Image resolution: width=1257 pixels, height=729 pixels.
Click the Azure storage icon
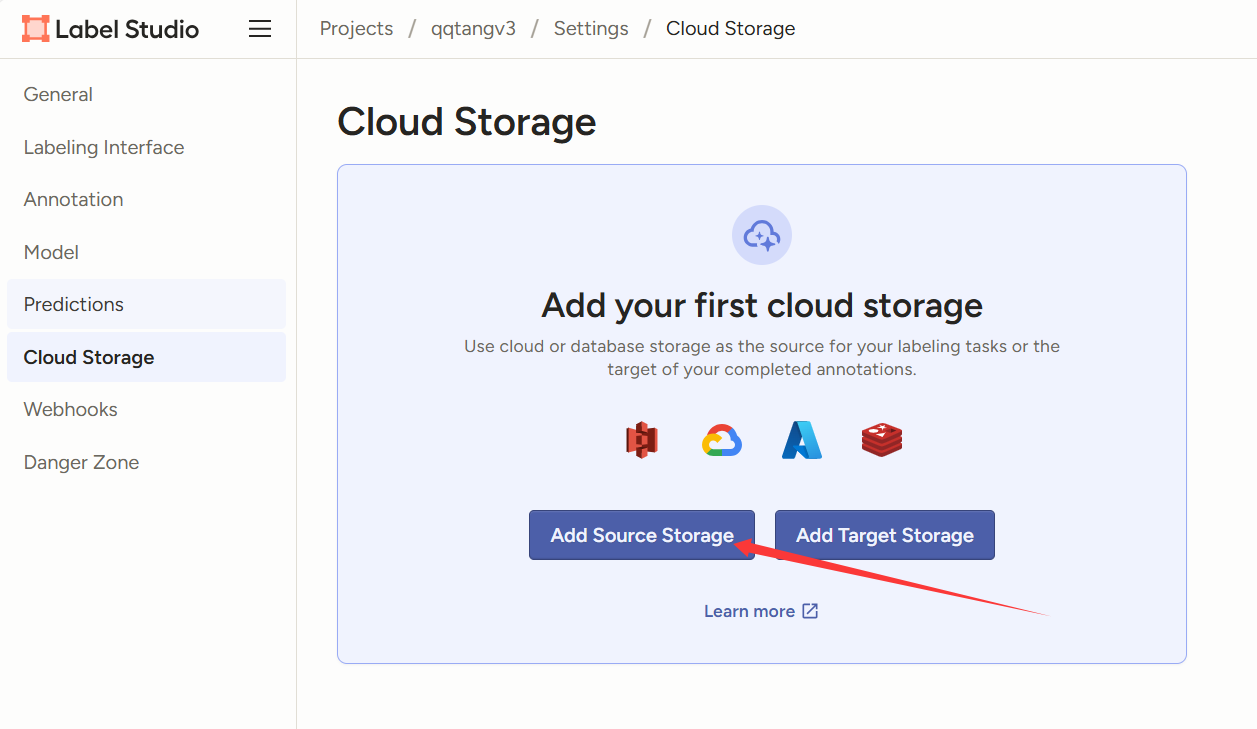pyautogui.click(x=802, y=440)
